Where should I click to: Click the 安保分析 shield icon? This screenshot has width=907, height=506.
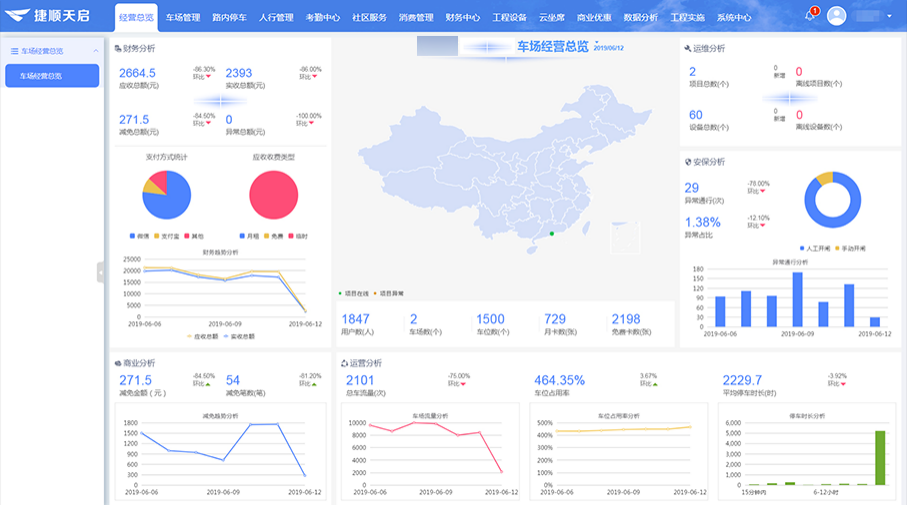pos(688,162)
